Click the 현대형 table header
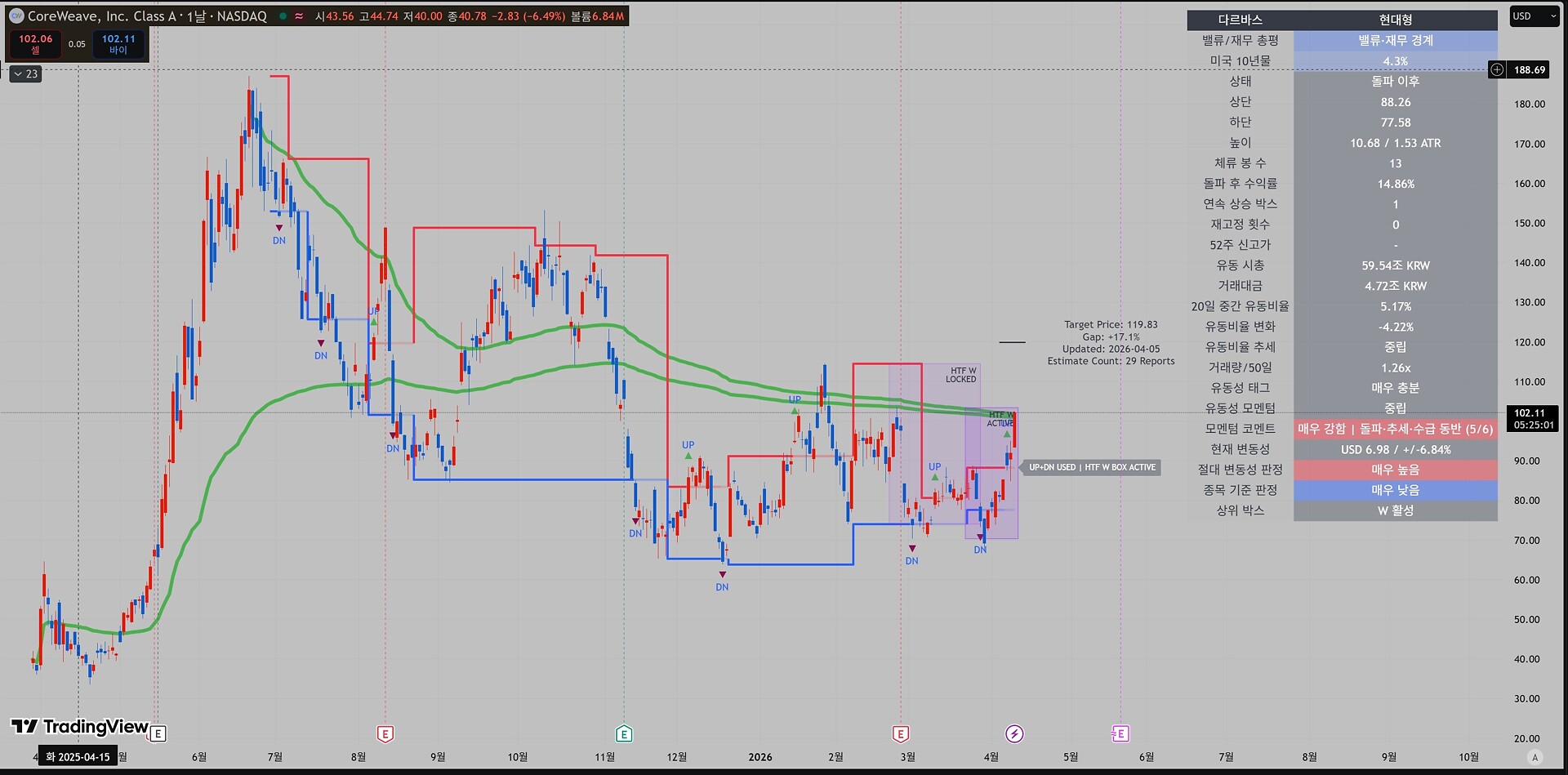The width and height of the screenshot is (1568, 775). click(1396, 20)
